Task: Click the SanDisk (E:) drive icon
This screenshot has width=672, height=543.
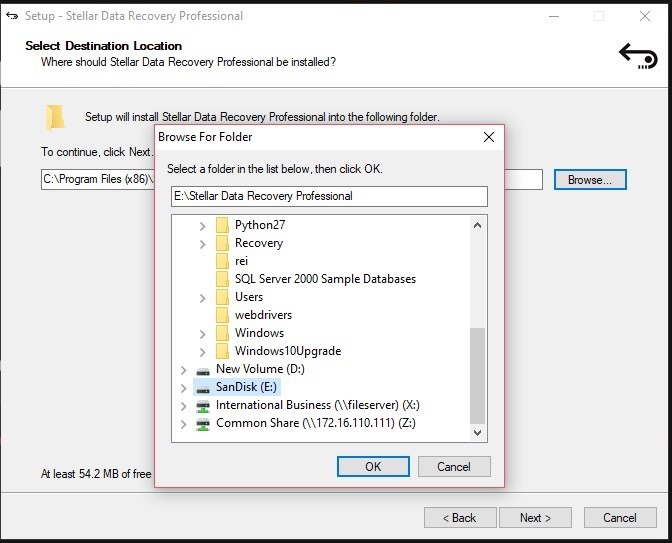Action: [203, 389]
